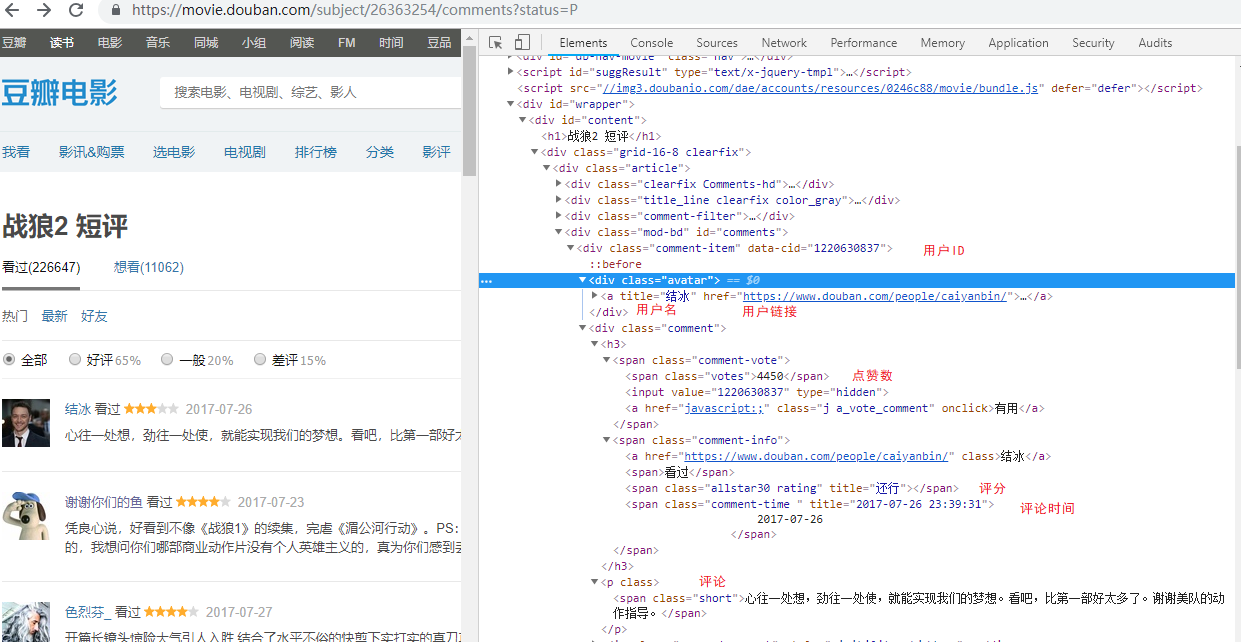The width and height of the screenshot is (1241, 642).
Task: Click 色烈芬_'s avatar image
Action: (26, 621)
